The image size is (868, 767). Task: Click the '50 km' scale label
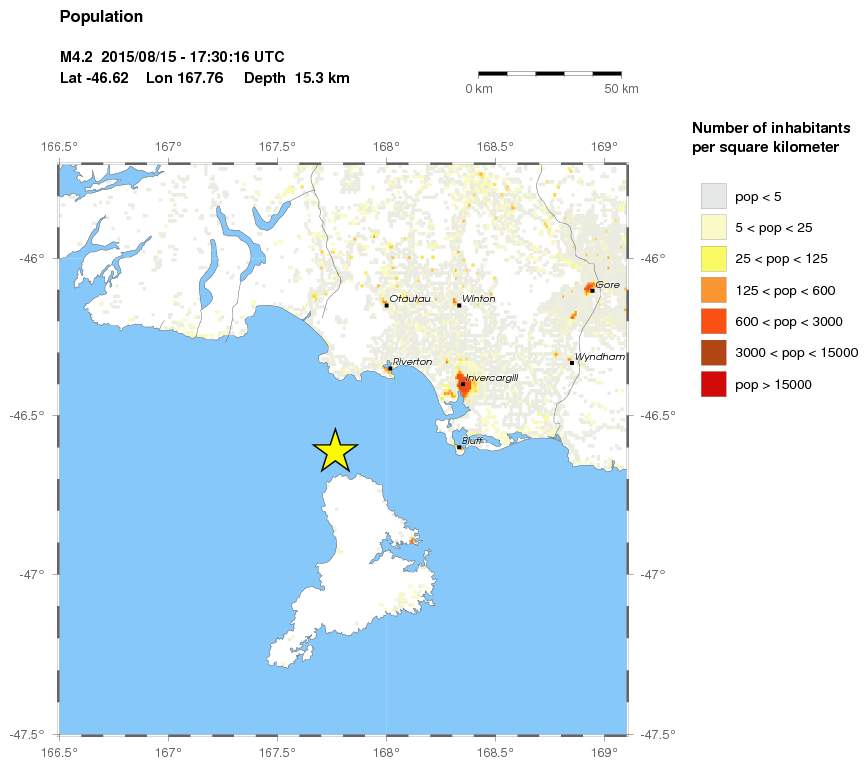point(621,89)
